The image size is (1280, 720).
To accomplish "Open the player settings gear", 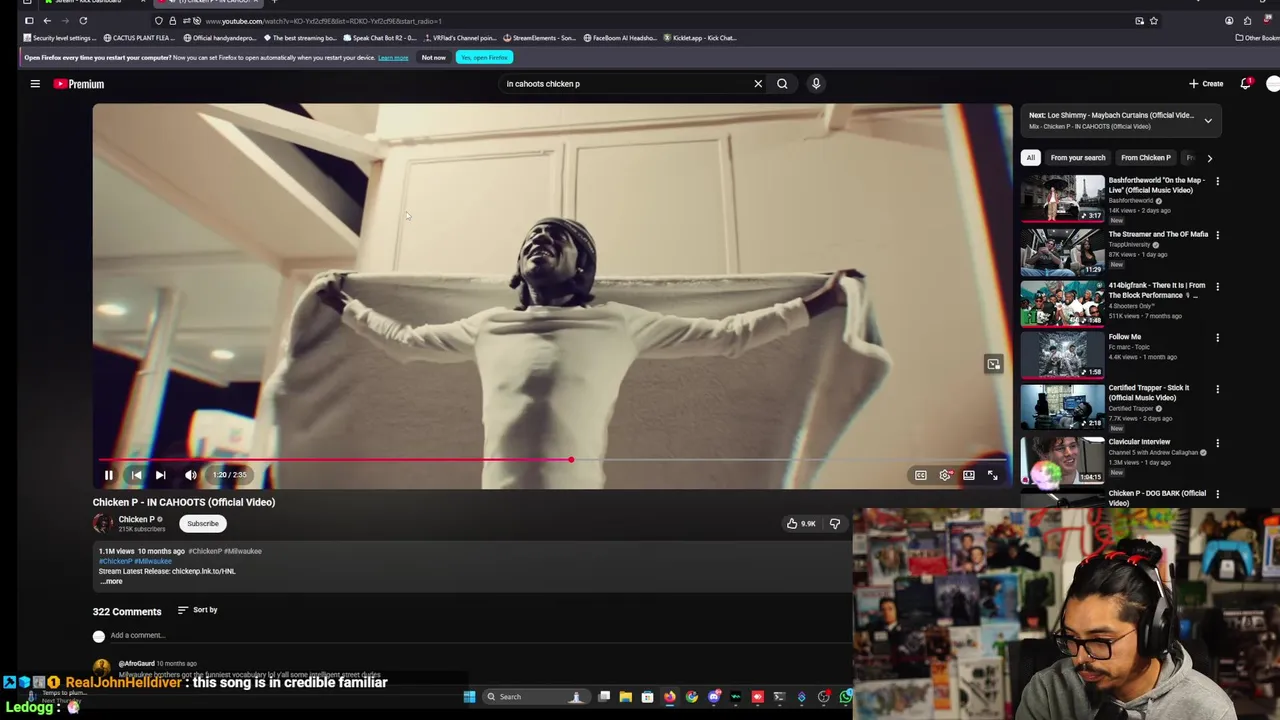I will 945,475.
